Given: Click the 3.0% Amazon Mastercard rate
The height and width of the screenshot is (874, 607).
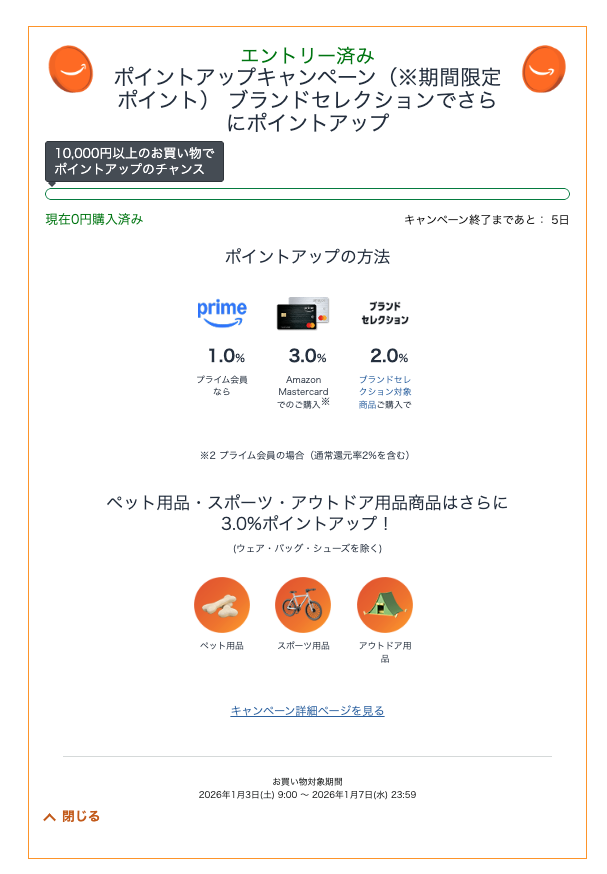Looking at the screenshot, I should pyautogui.click(x=307, y=356).
